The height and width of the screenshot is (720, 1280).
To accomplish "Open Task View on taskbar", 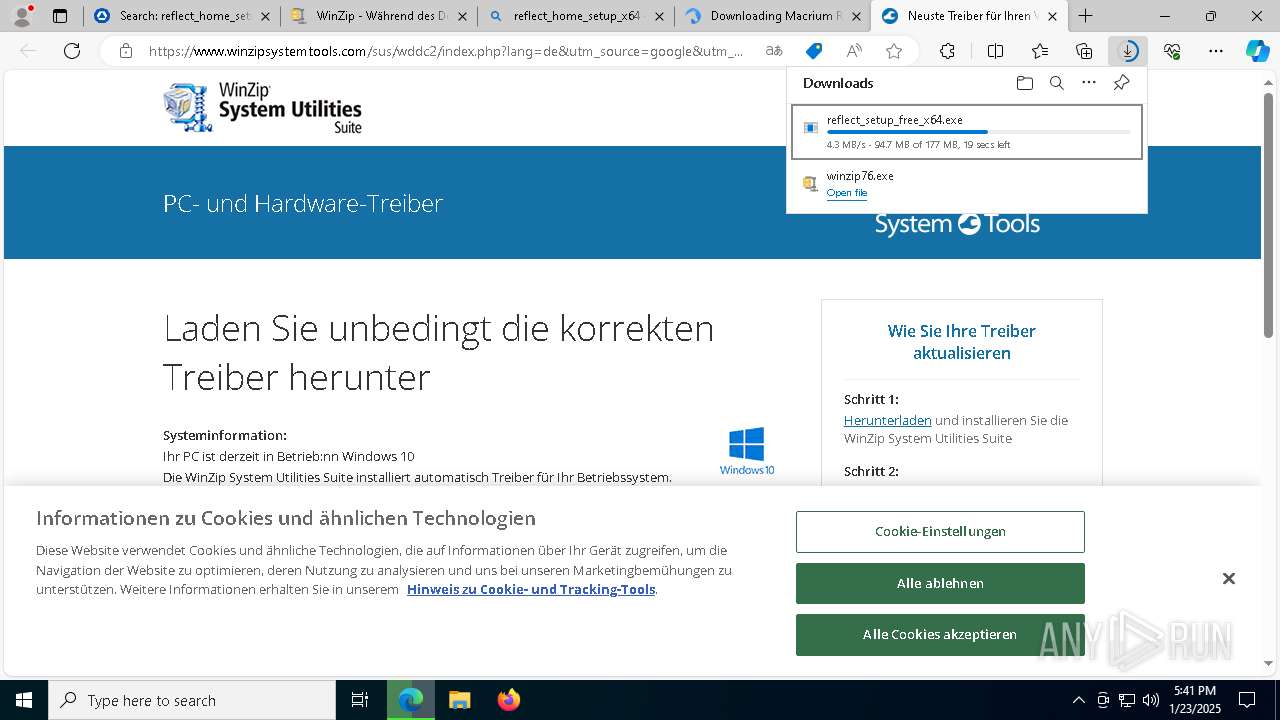I will [360, 700].
